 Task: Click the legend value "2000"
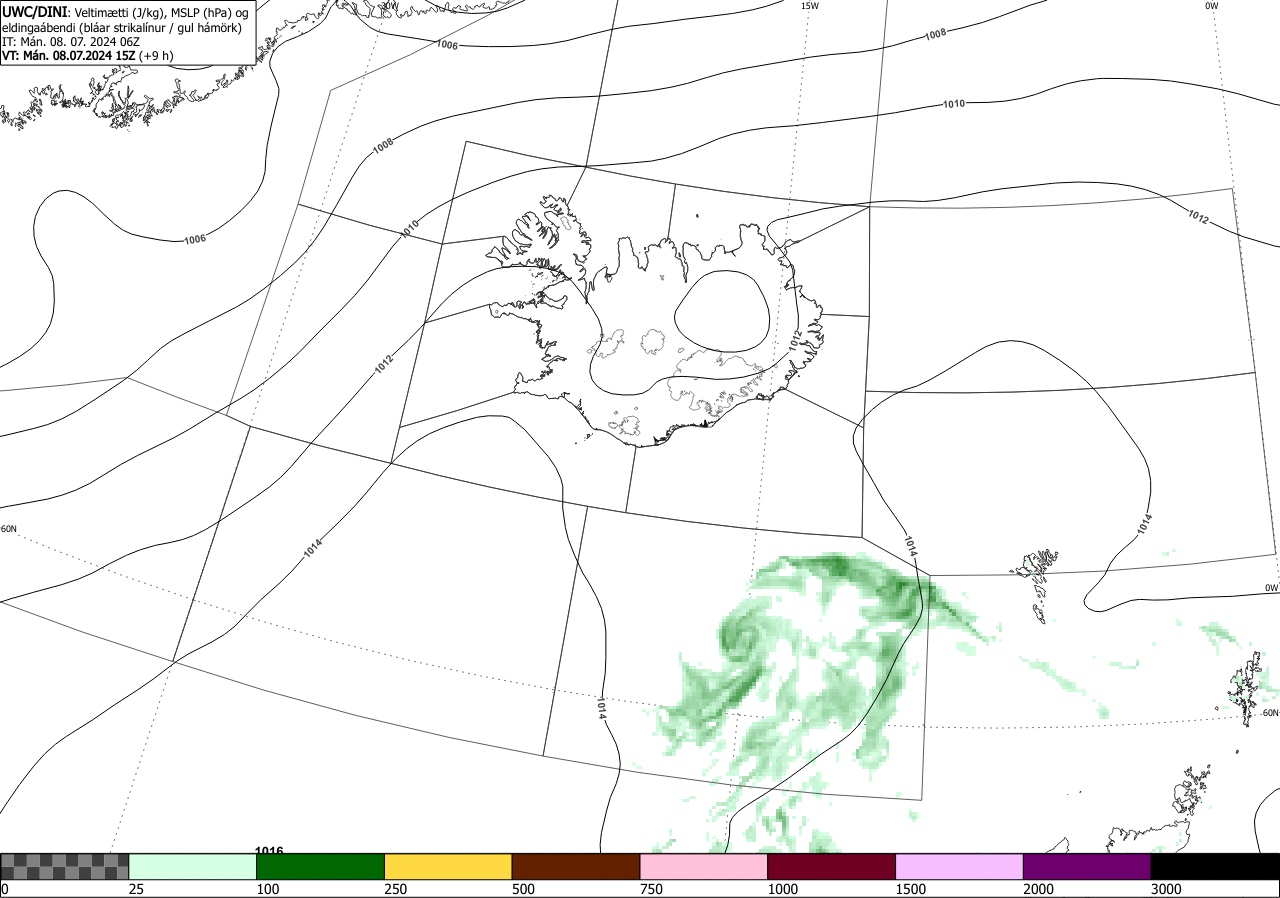pyautogui.click(x=1039, y=889)
